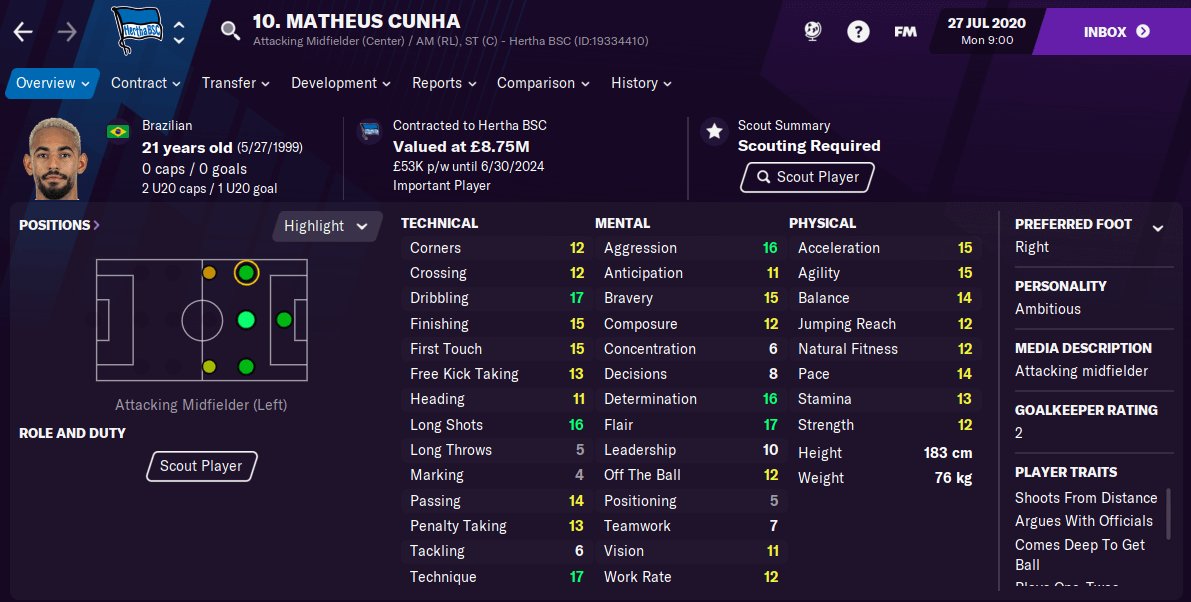Open the Development menu tab
This screenshot has height=602, width=1191.
(x=341, y=83)
